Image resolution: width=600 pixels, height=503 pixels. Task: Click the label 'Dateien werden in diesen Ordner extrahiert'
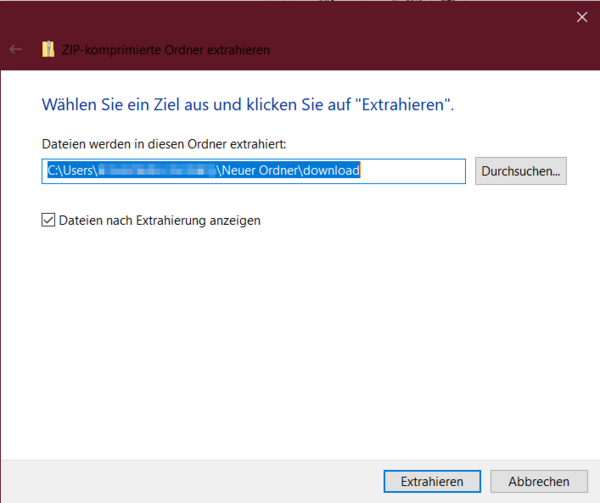coord(164,144)
